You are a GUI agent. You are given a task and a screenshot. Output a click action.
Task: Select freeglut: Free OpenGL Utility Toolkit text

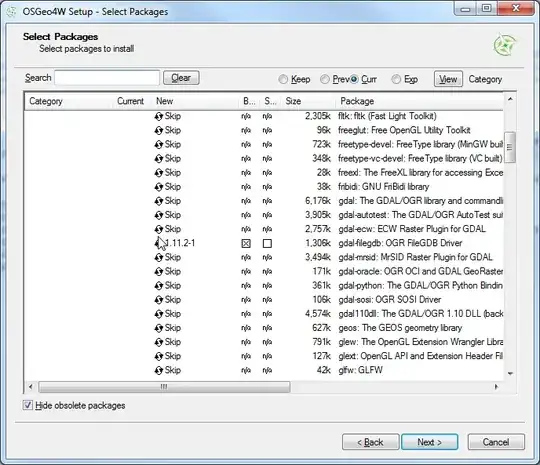pos(404,131)
